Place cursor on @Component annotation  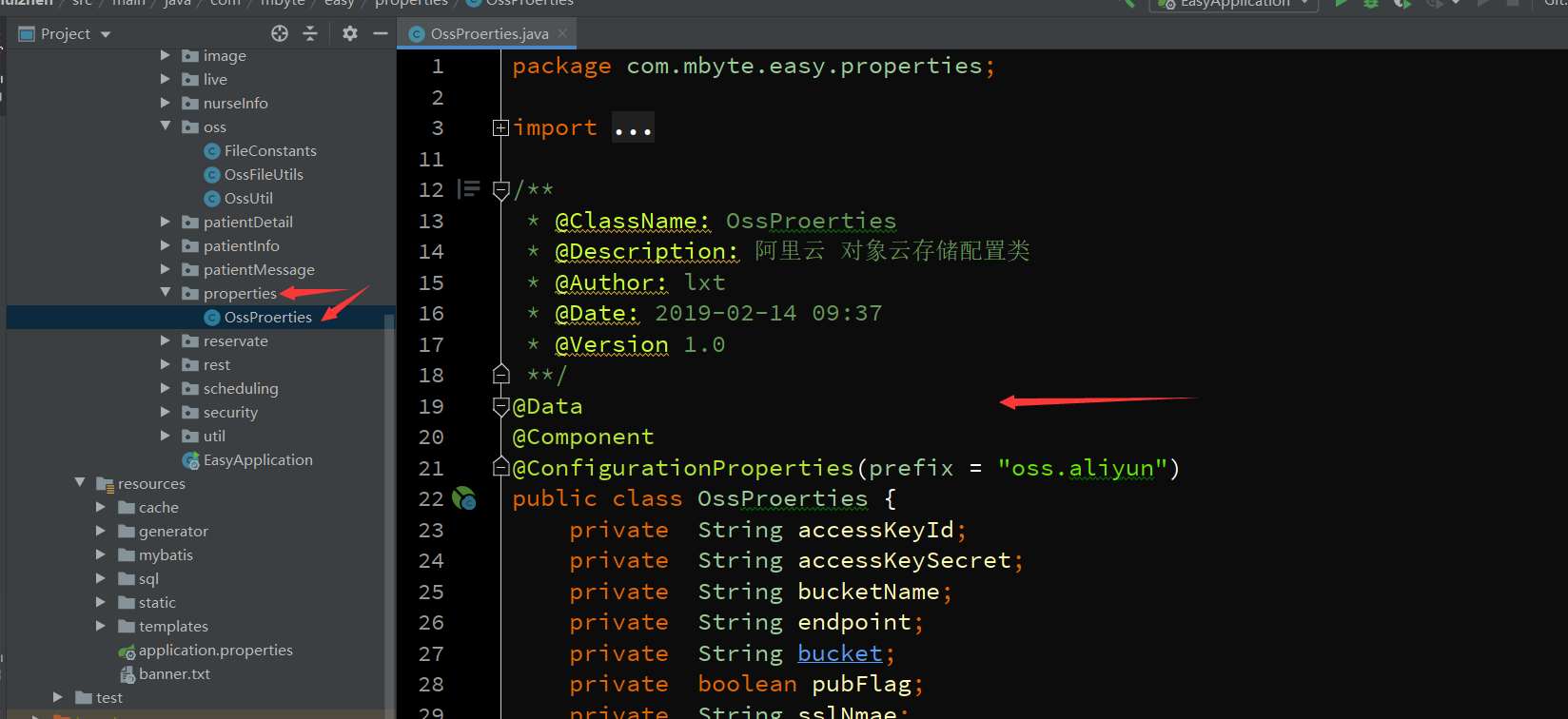583,437
